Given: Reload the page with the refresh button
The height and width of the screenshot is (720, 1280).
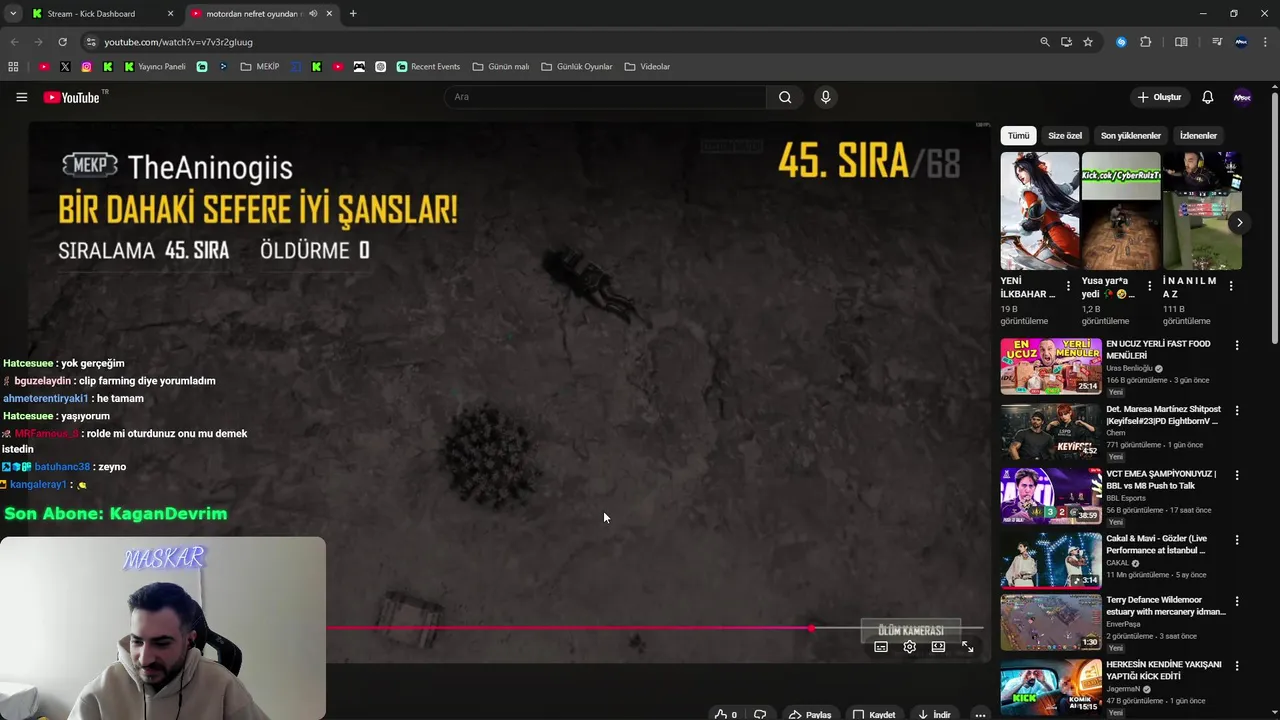Looking at the screenshot, I should (62, 42).
